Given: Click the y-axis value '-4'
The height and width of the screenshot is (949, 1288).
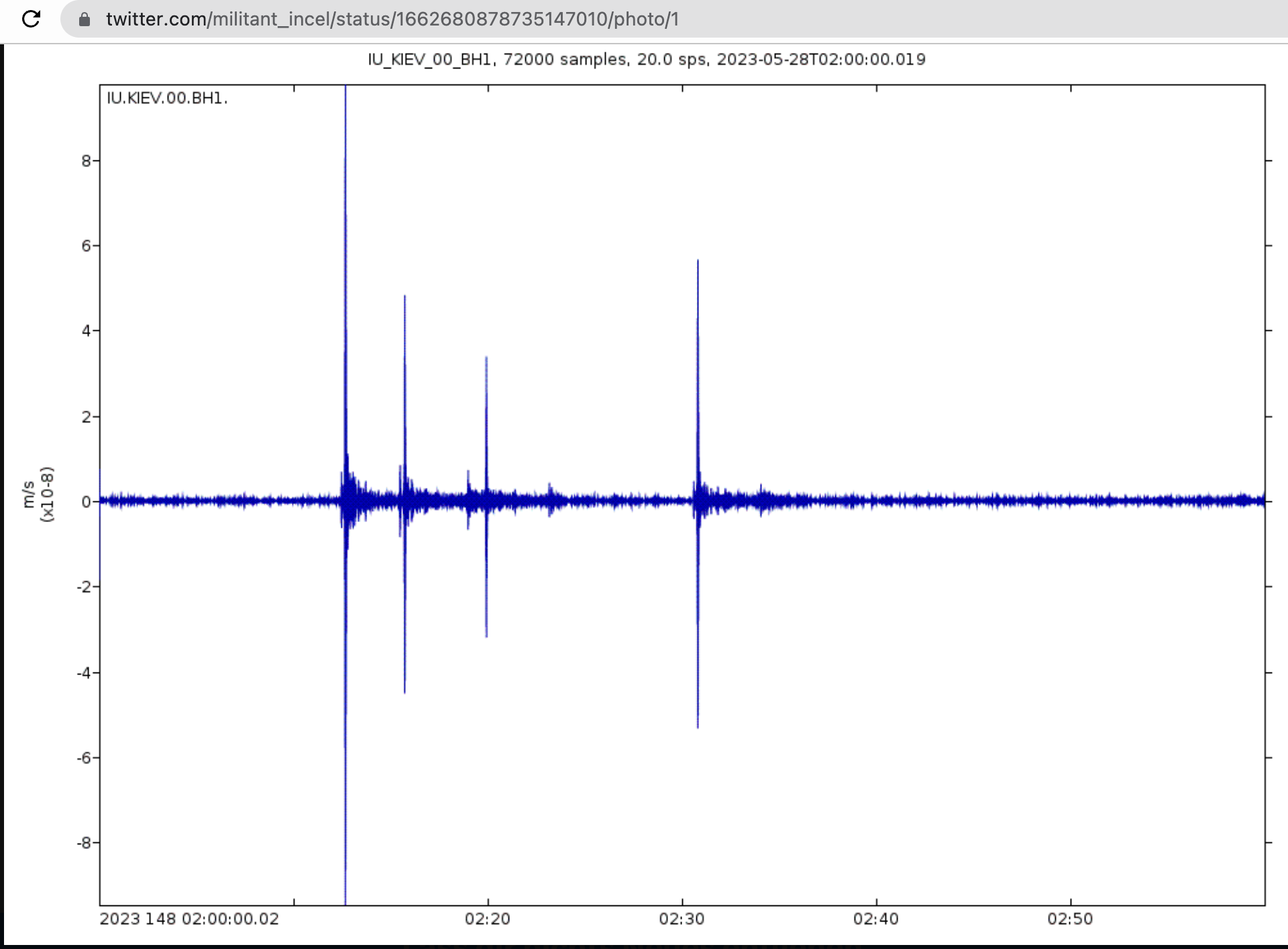Looking at the screenshot, I should [84, 672].
